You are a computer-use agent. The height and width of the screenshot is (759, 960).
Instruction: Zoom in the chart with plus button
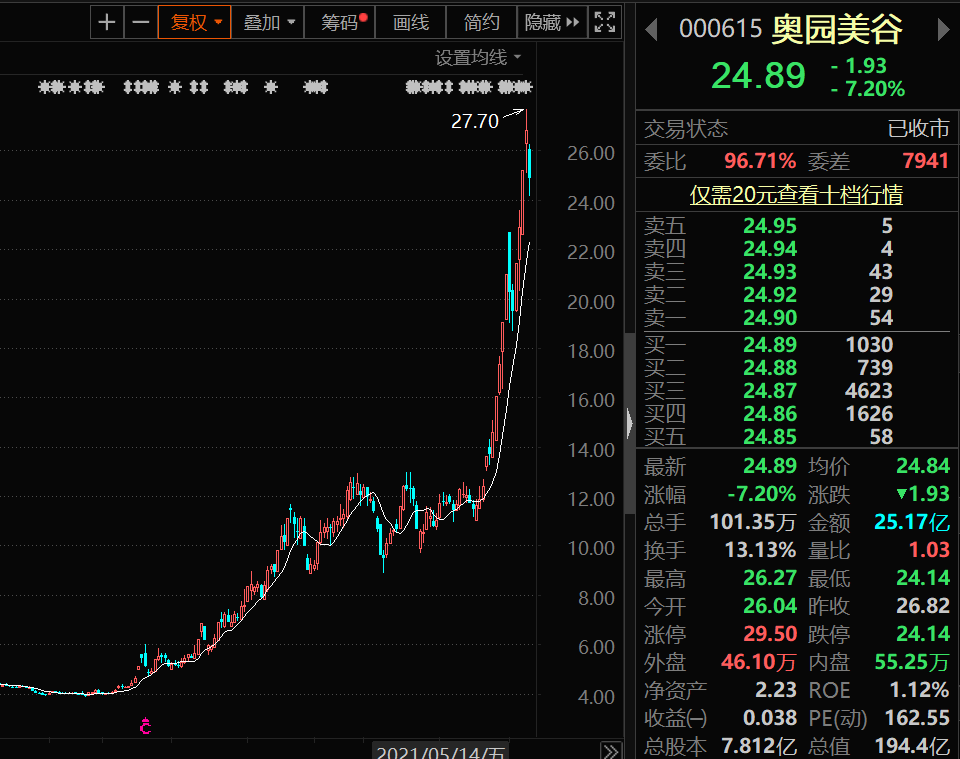coord(108,22)
